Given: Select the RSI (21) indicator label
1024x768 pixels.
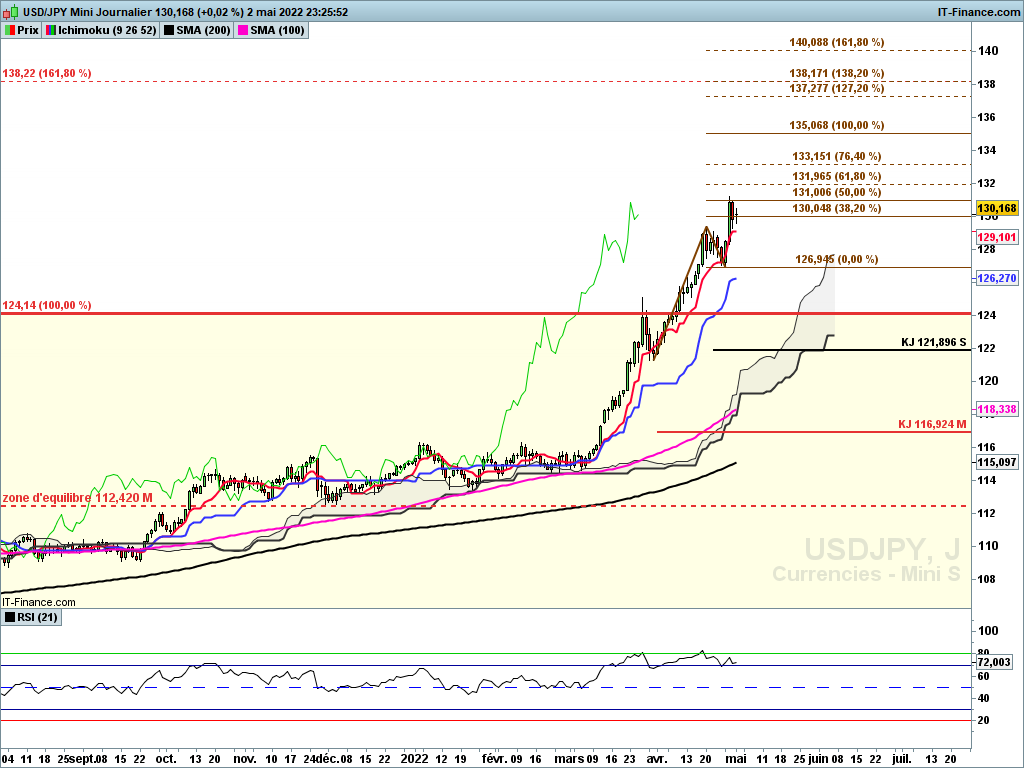Looking at the screenshot, I should pyautogui.click(x=38, y=618).
